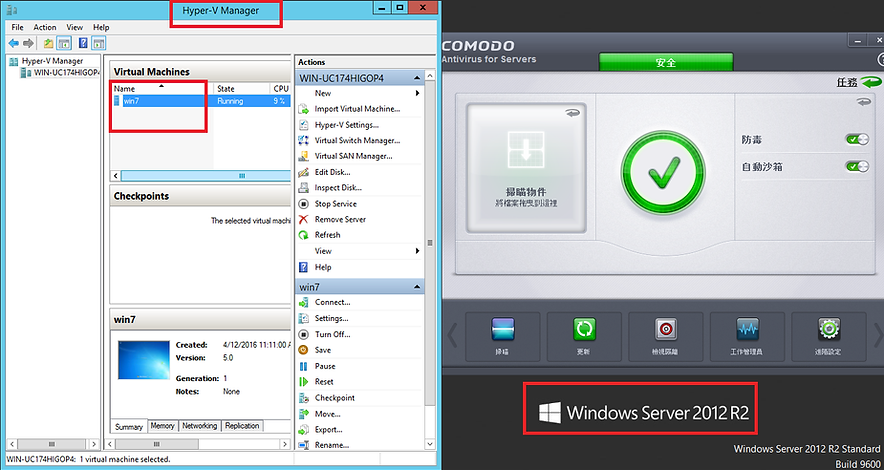Open win7 Settings action
Image resolution: width=884 pixels, height=470 pixels.
point(332,318)
